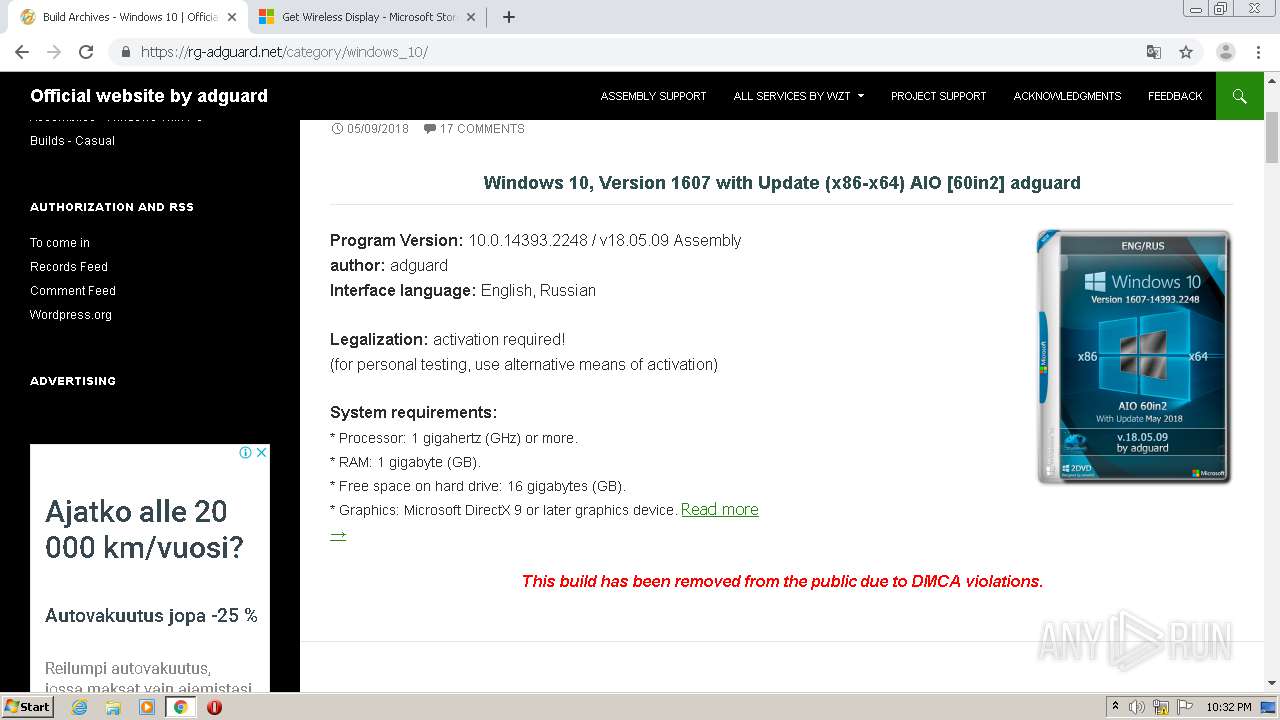Image resolution: width=1280 pixels, height=720 pixels.
Task: Open Builds - Casual sidebar link
Action: point(72,141)
